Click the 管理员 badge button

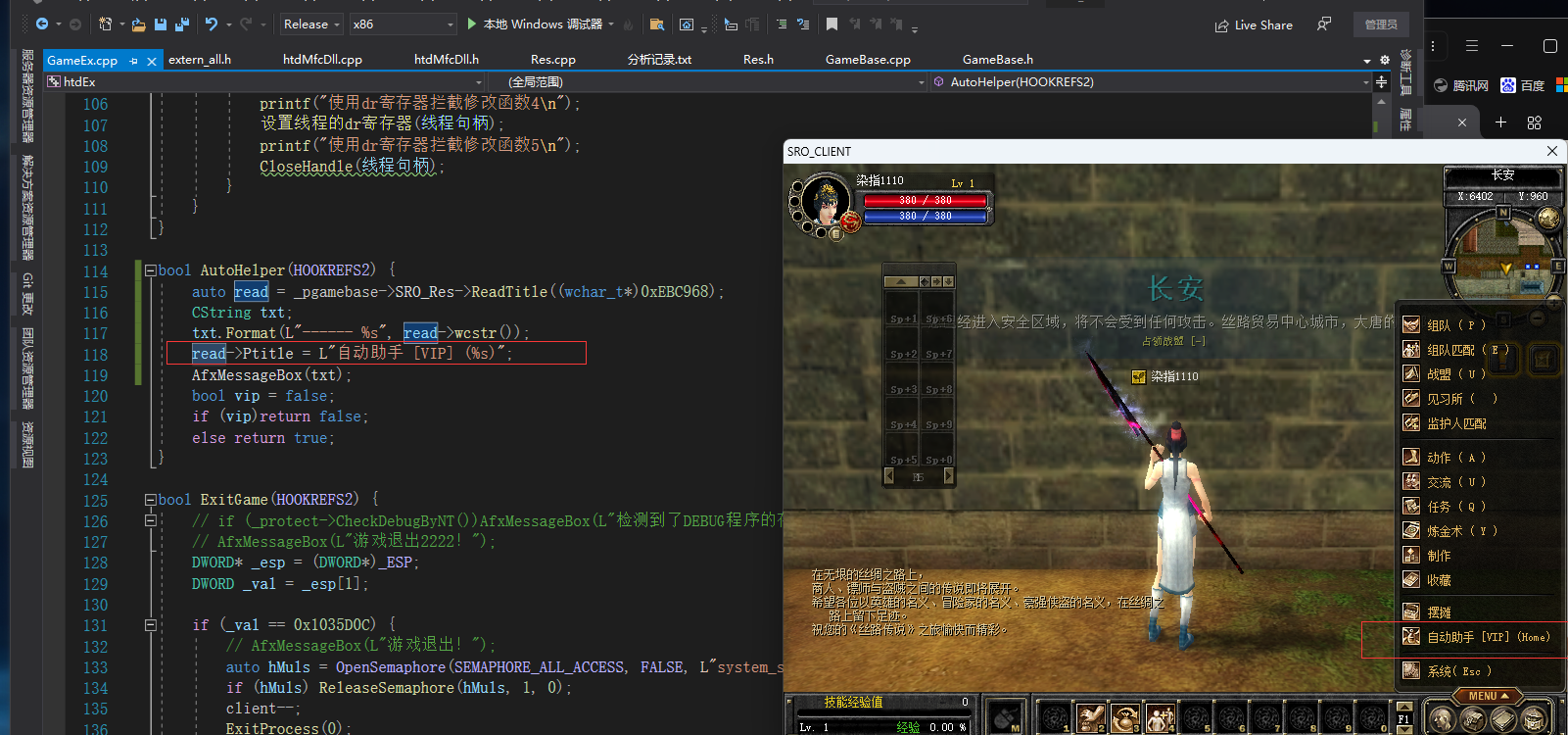[x=1381, y=24]
